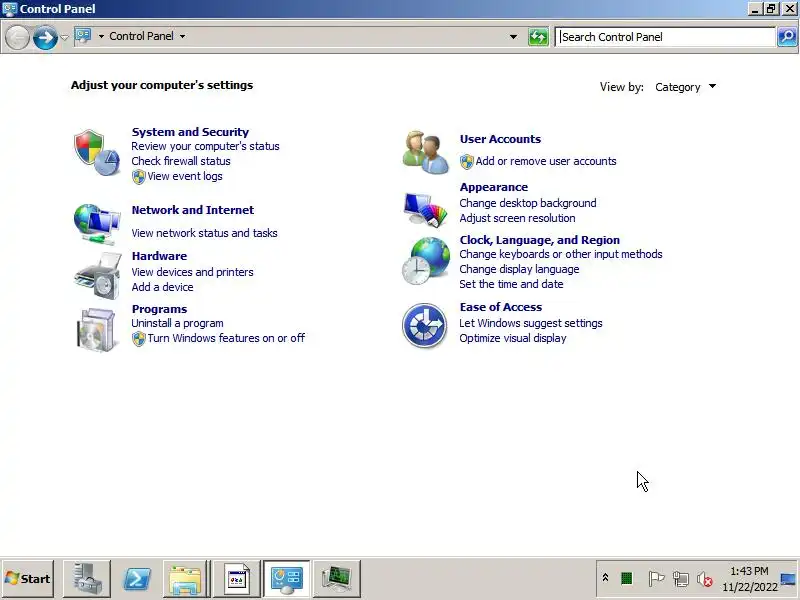Click Let Windows suggest settings
This screenshot has height=600, width=800.
[x=531, y=323]
